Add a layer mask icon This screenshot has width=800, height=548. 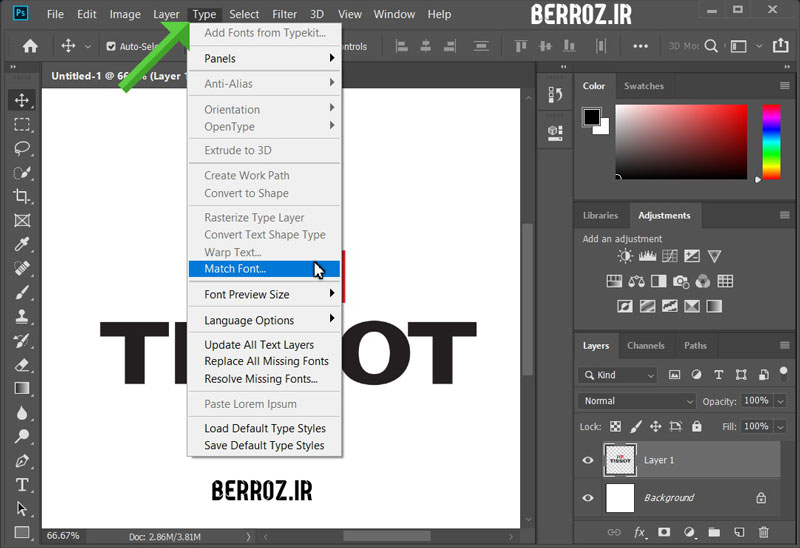pyautogui.click(x=664, y=532)
